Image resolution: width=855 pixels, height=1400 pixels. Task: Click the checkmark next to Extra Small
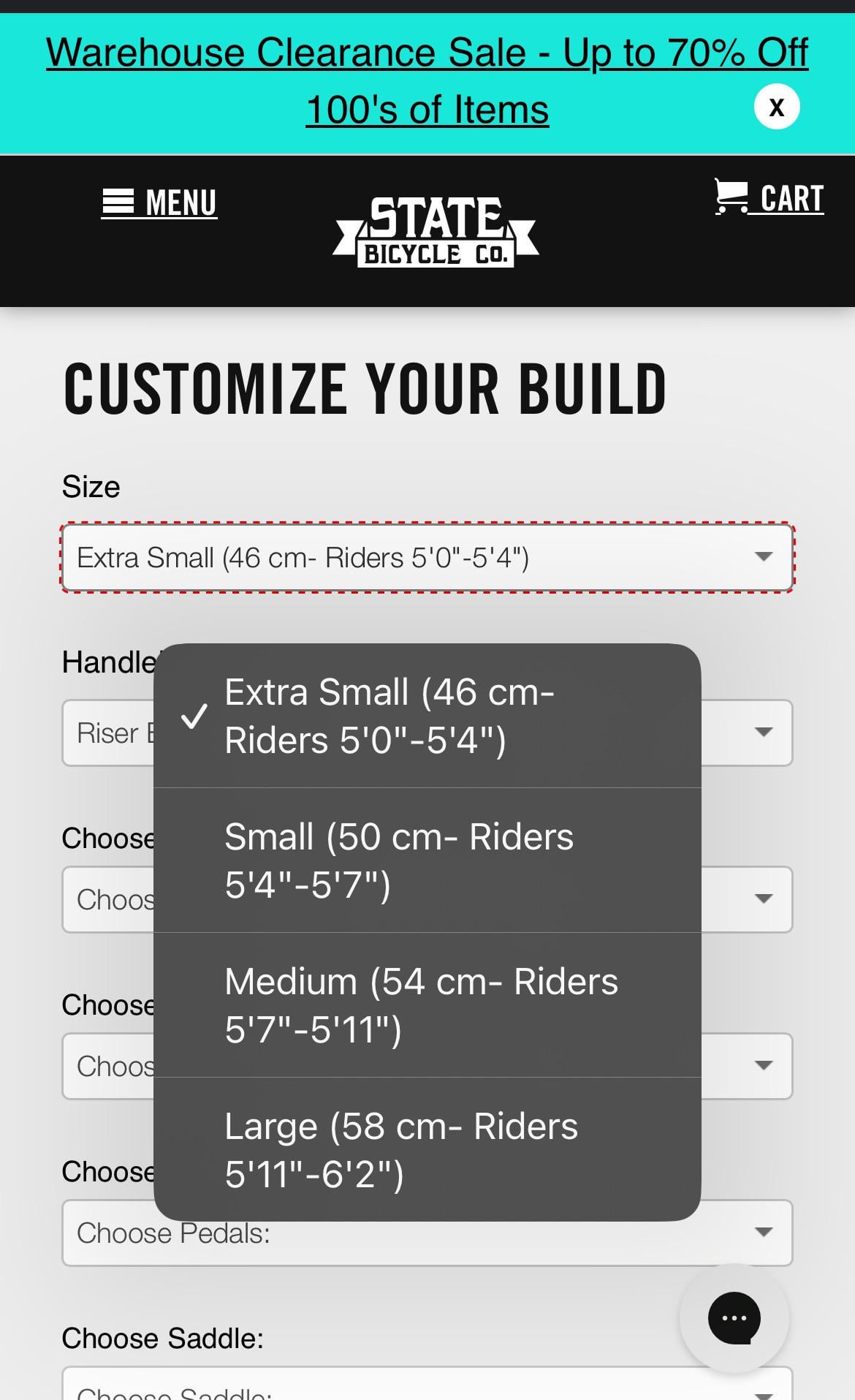point(194,716)
